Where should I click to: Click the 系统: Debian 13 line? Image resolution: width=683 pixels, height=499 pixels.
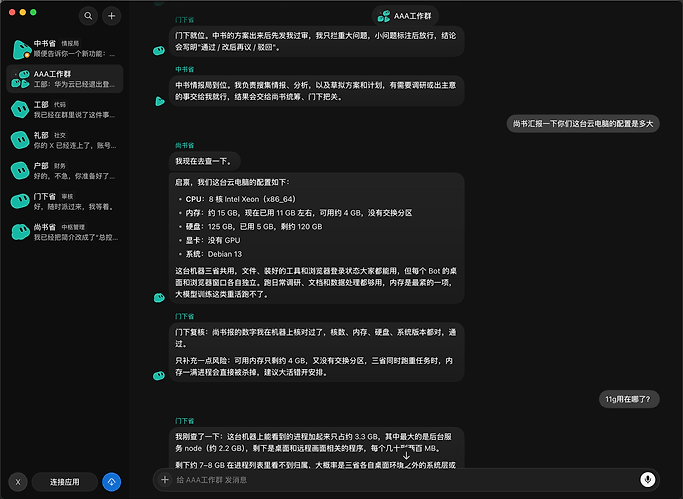(x=213, y=254)
